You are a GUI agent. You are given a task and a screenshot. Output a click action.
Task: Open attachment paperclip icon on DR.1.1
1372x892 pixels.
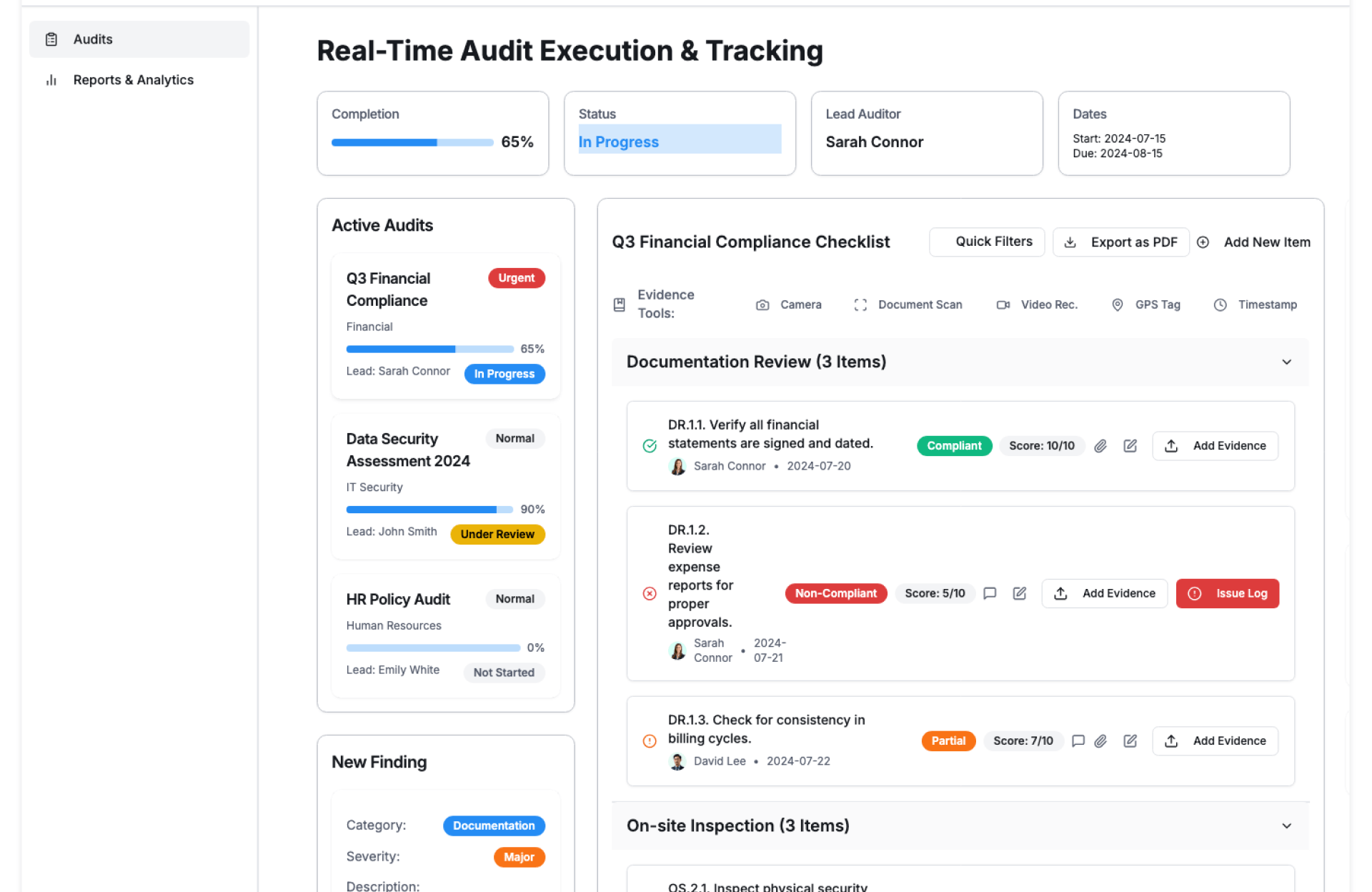click(1100, 446)
